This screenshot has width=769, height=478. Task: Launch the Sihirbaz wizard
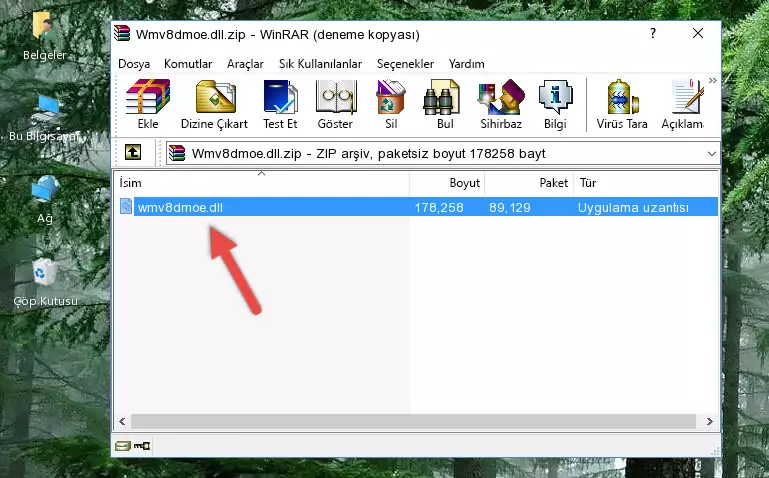click(x=501, y=104)
